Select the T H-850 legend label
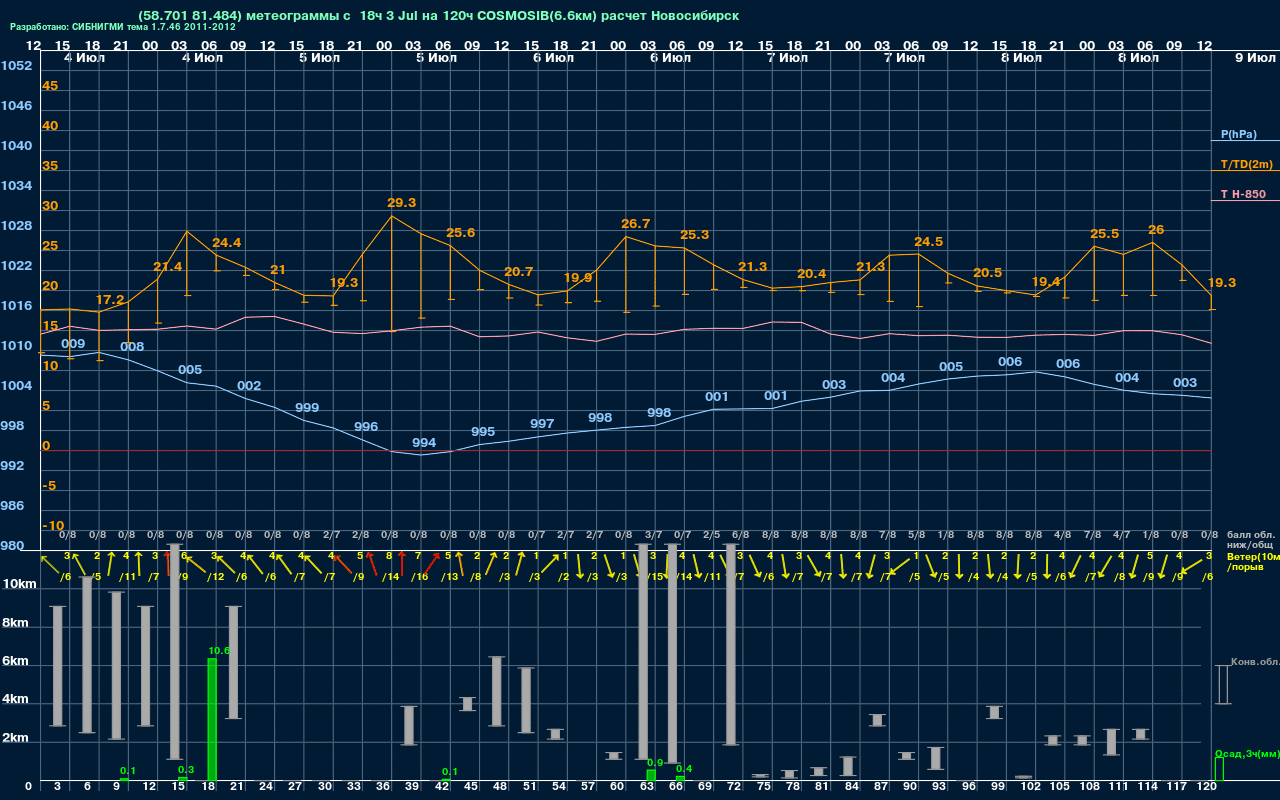The height and width of the screenshot is (800, 1280). pyautogui.click(x=1243, y=194)
